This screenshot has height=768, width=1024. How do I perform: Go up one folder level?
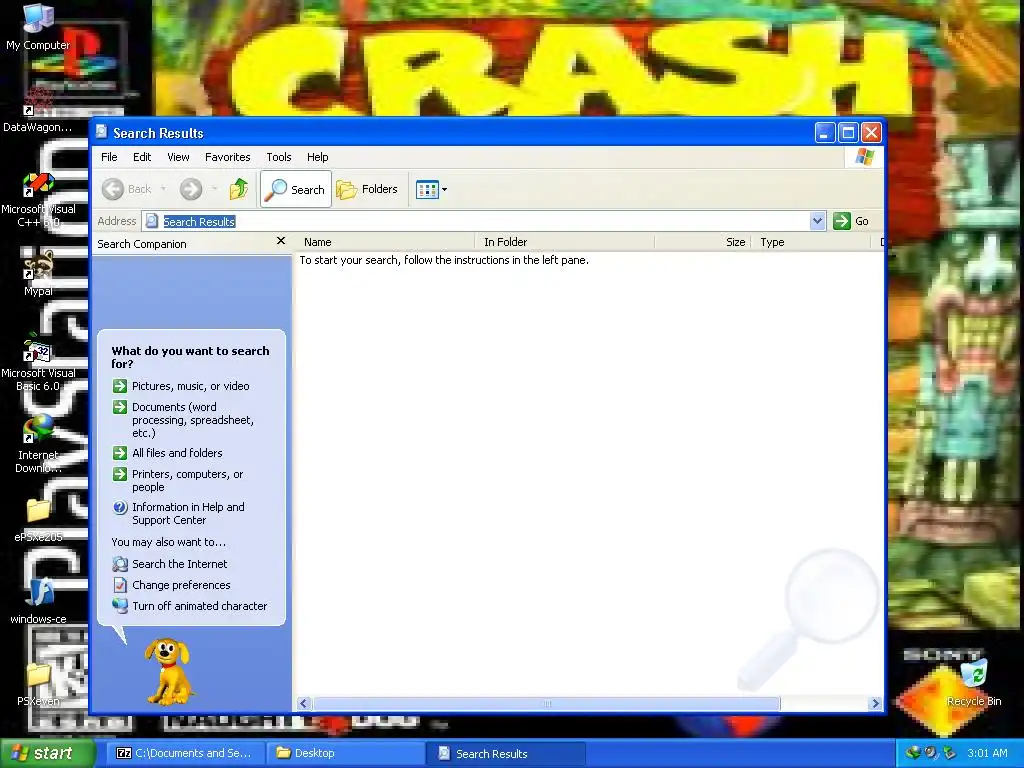point(239,189)
